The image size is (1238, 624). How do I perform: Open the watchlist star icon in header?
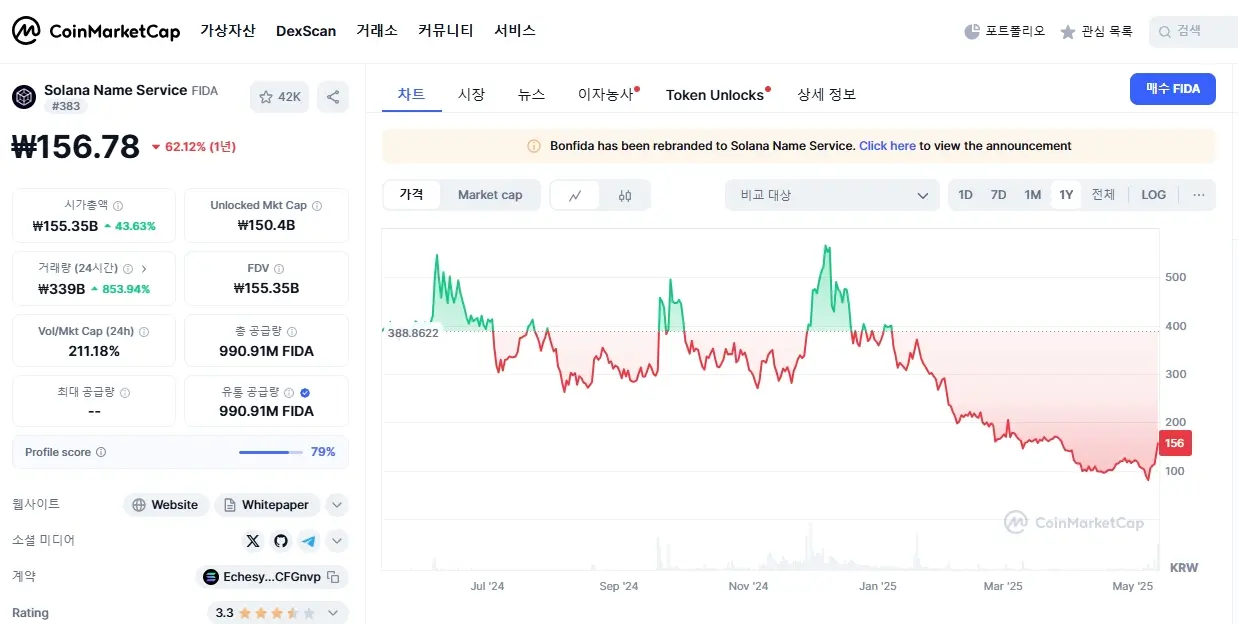1068,32
